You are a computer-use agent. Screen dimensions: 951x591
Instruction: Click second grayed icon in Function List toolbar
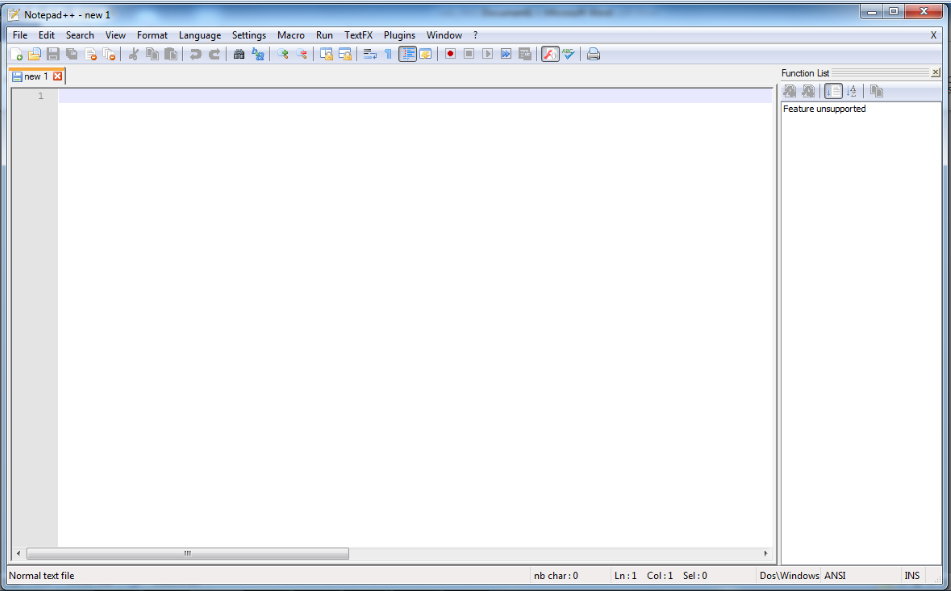pos(808,91)
